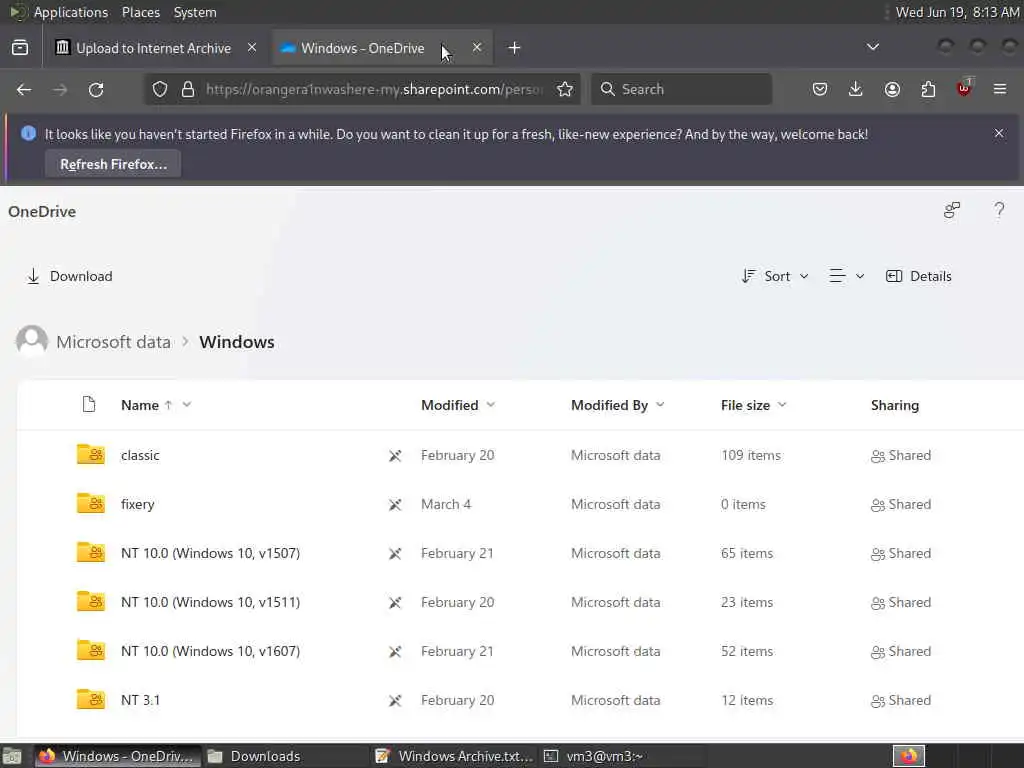The image size is (1024, 768).
Task: Click the file type column header icon
Action: coord(89,404)
